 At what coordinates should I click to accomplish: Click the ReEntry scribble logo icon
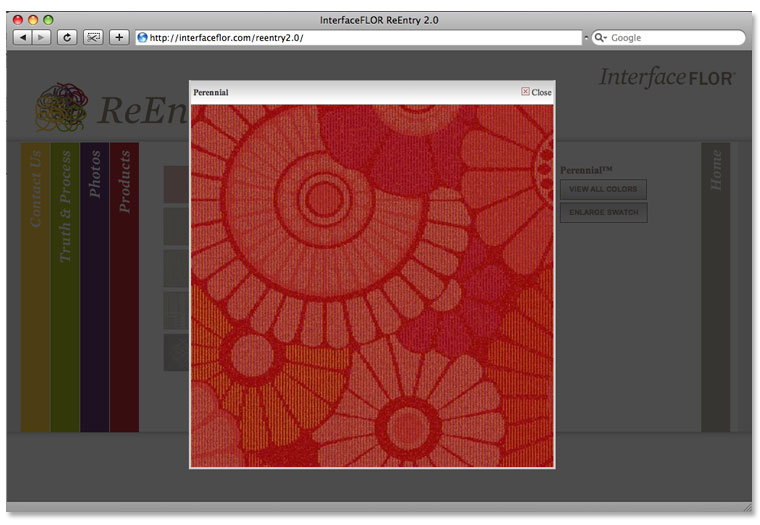pos(62,108)
